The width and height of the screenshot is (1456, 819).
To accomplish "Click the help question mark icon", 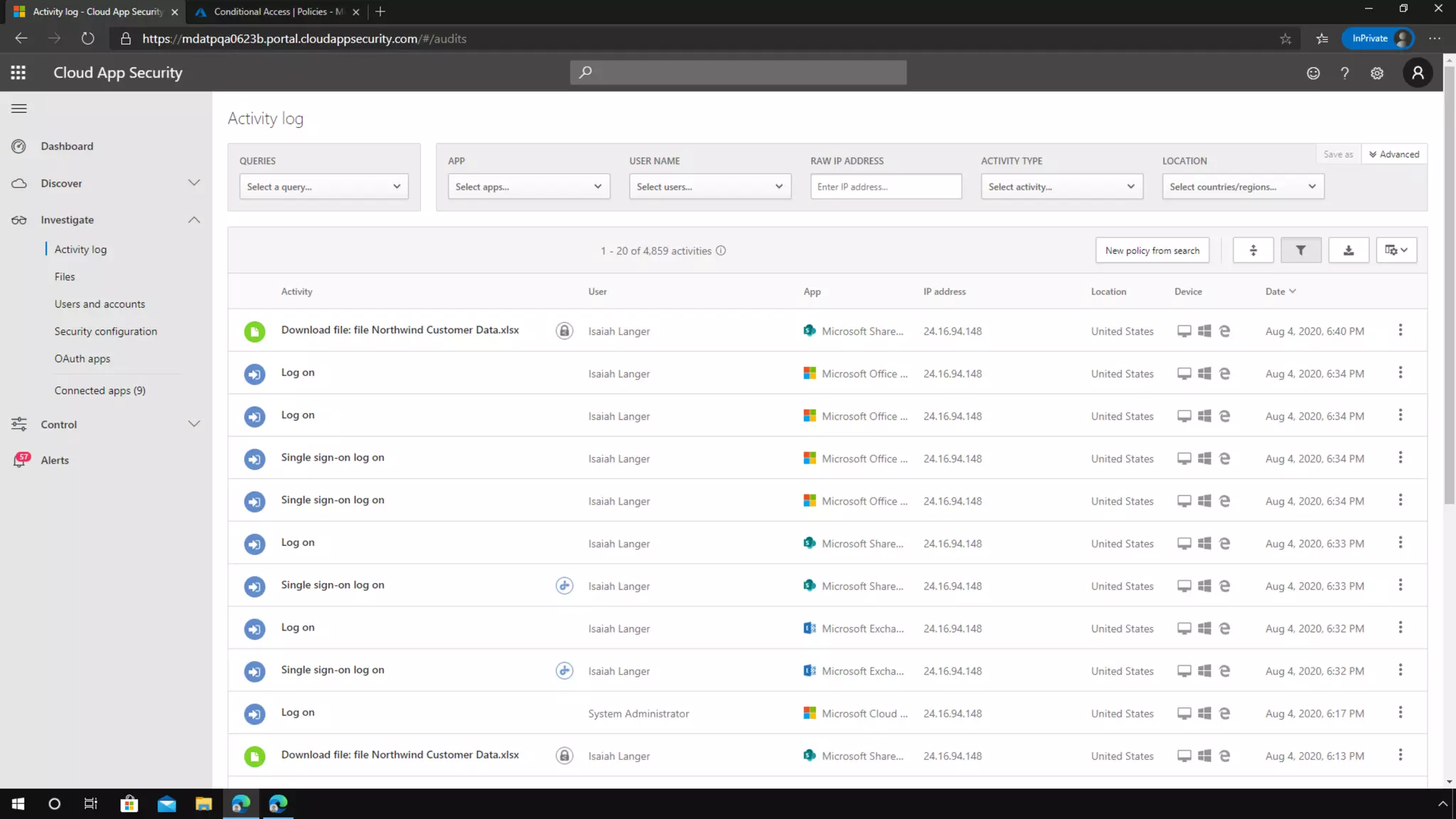I will pos(1344,73).
